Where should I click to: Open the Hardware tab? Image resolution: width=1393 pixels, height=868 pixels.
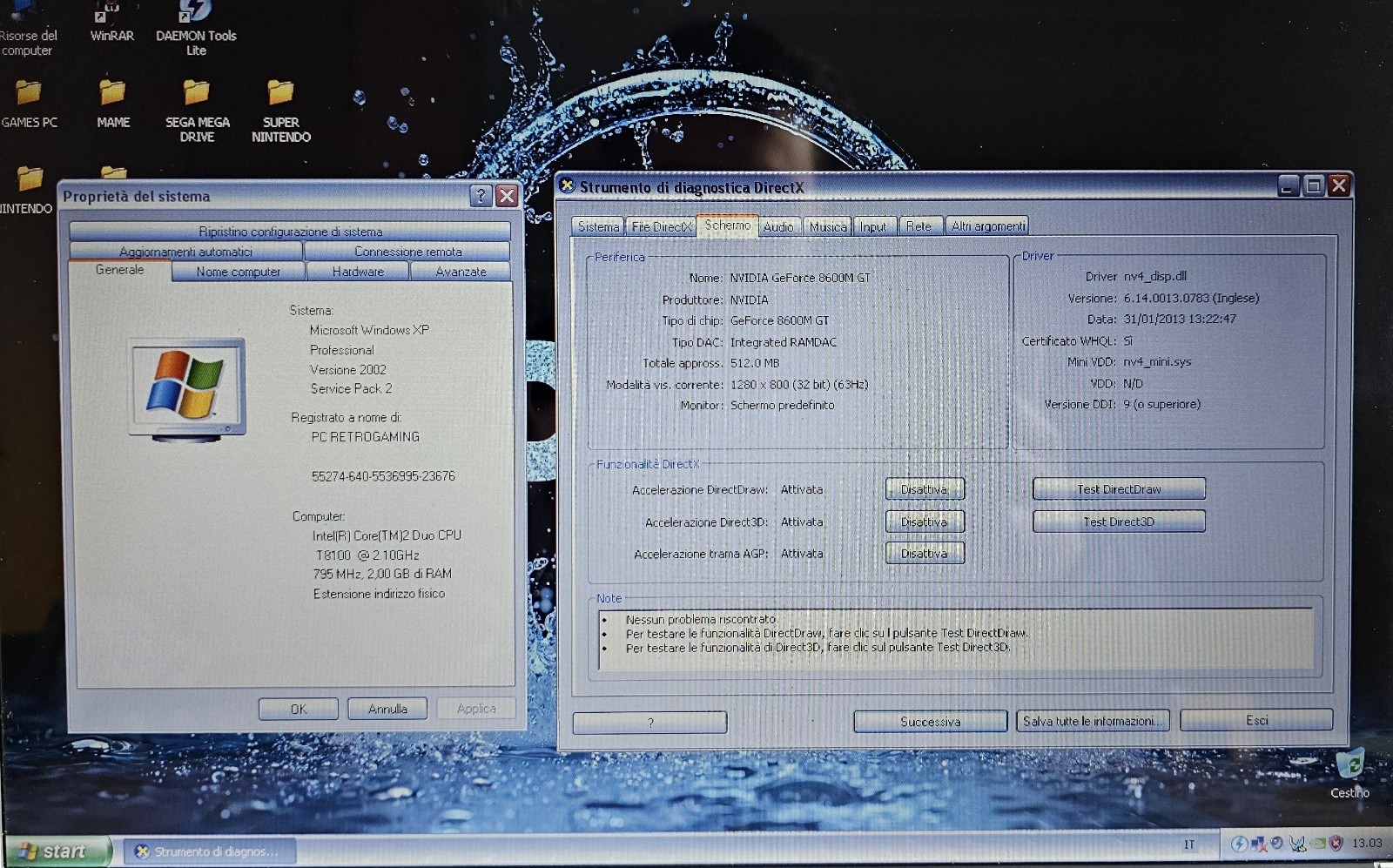[x=358, y=272]
